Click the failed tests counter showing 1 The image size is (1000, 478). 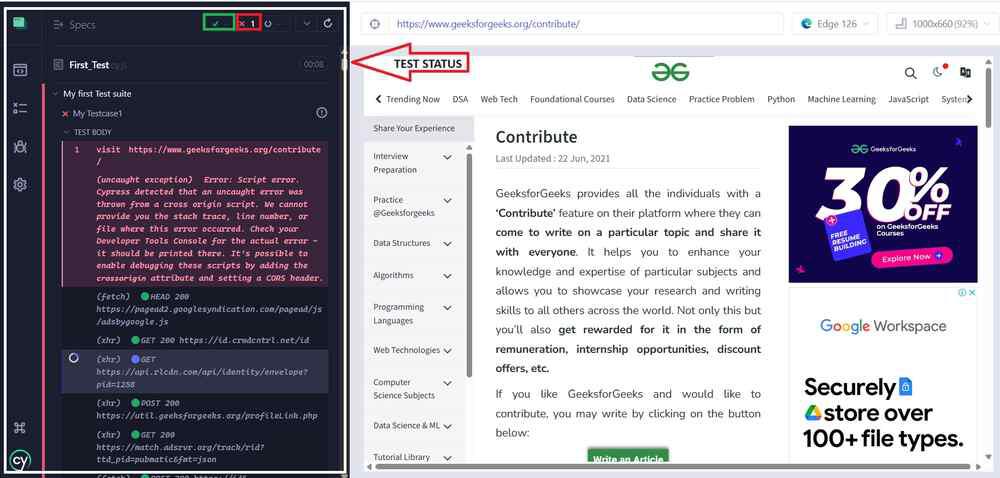coord(249,23)
